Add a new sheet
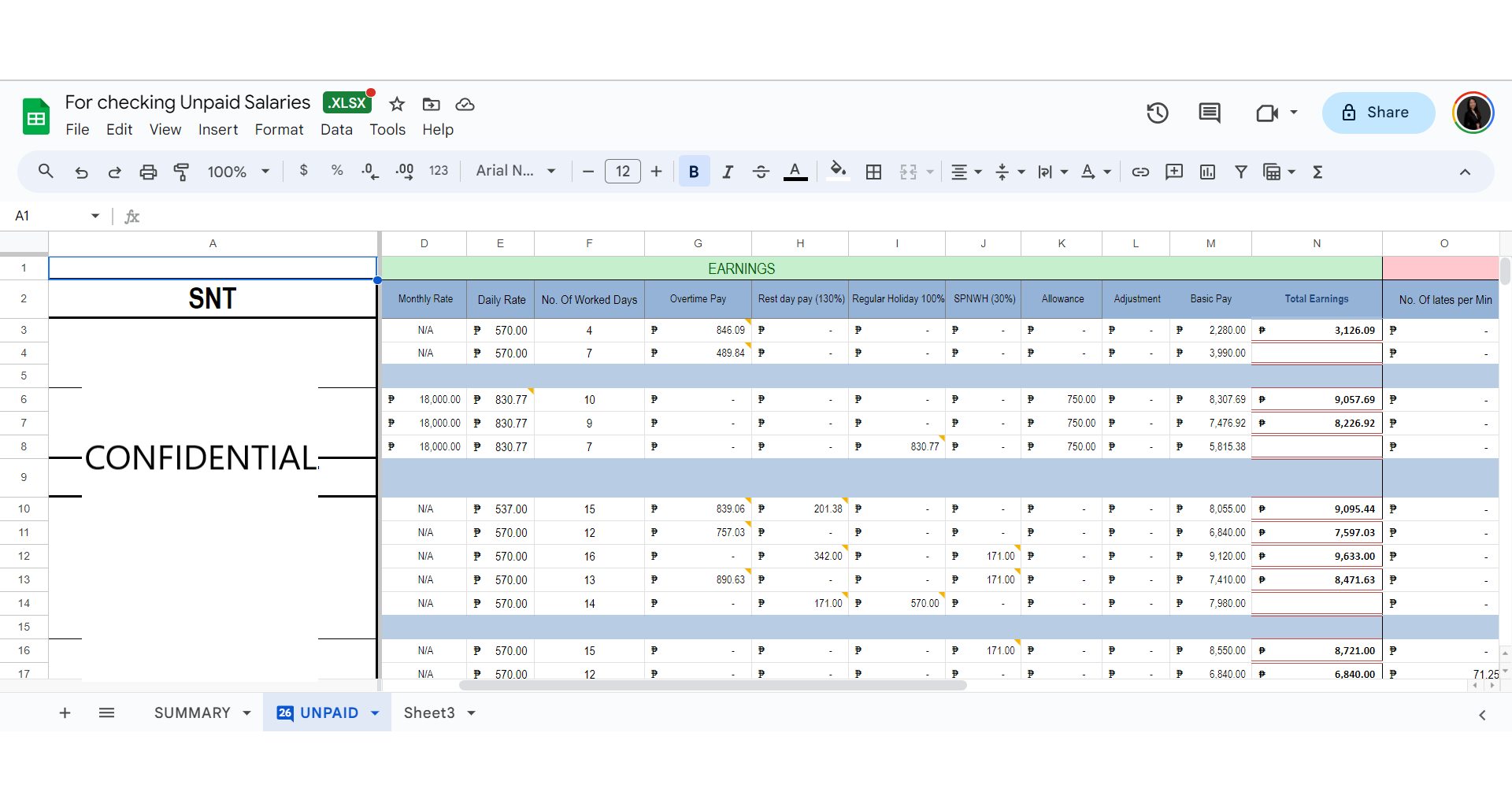Viewport: 1512px width, 803px height. point(65,712)
